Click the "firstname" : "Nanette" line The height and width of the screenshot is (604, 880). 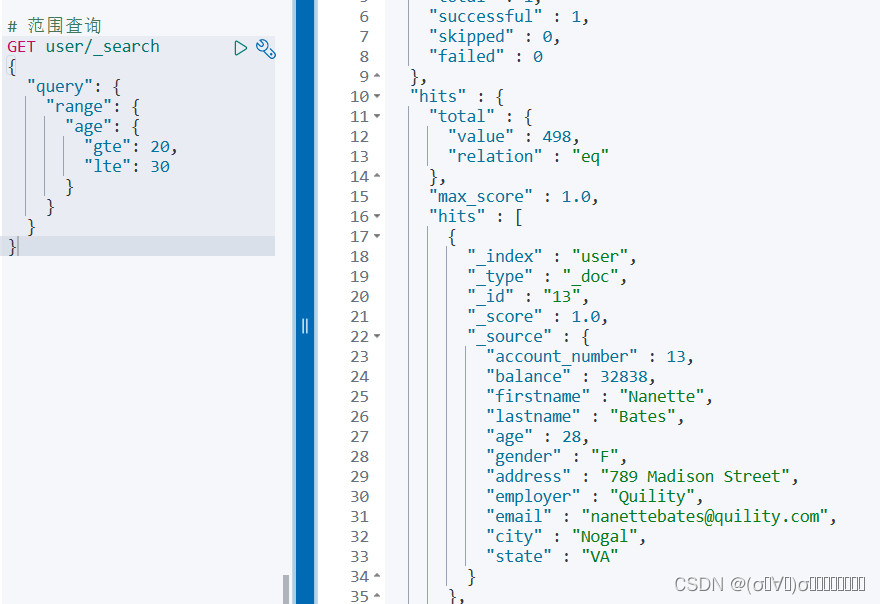[x=599, y=396]
